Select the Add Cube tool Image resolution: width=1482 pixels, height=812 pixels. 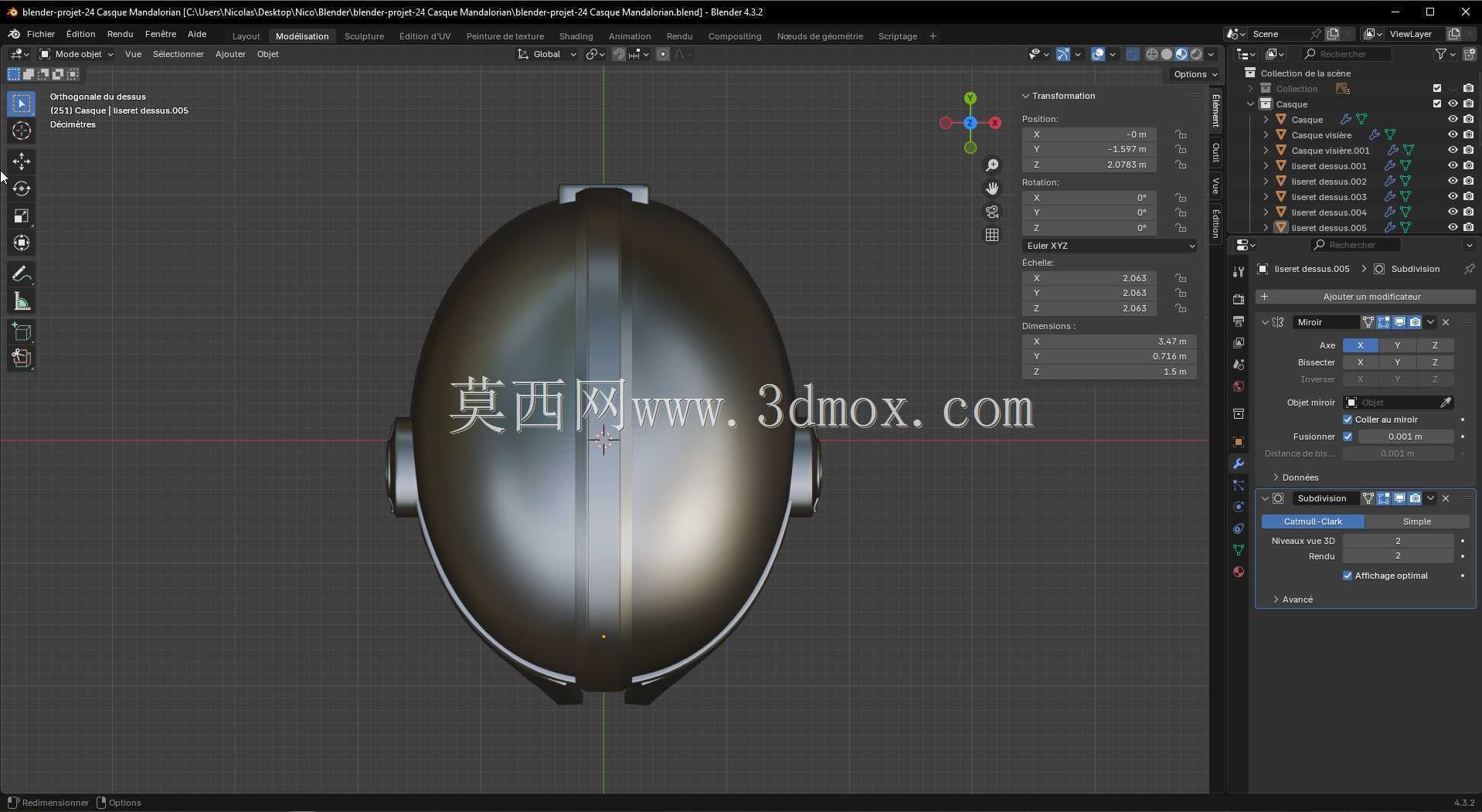click(22, 332)
